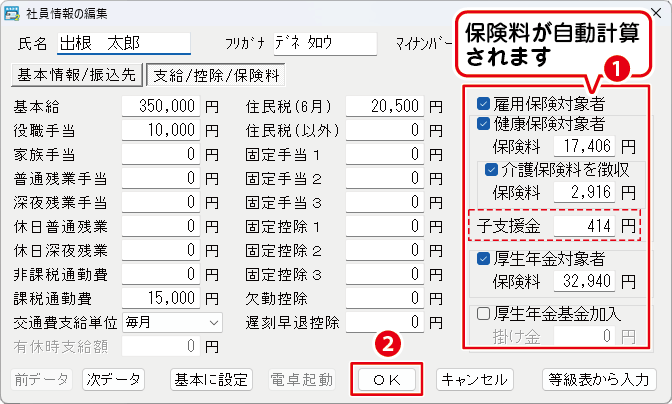Select 支給/控除/保険料 tab
The width and height of the screenshot is (672, 404).
tap(215, 74)
